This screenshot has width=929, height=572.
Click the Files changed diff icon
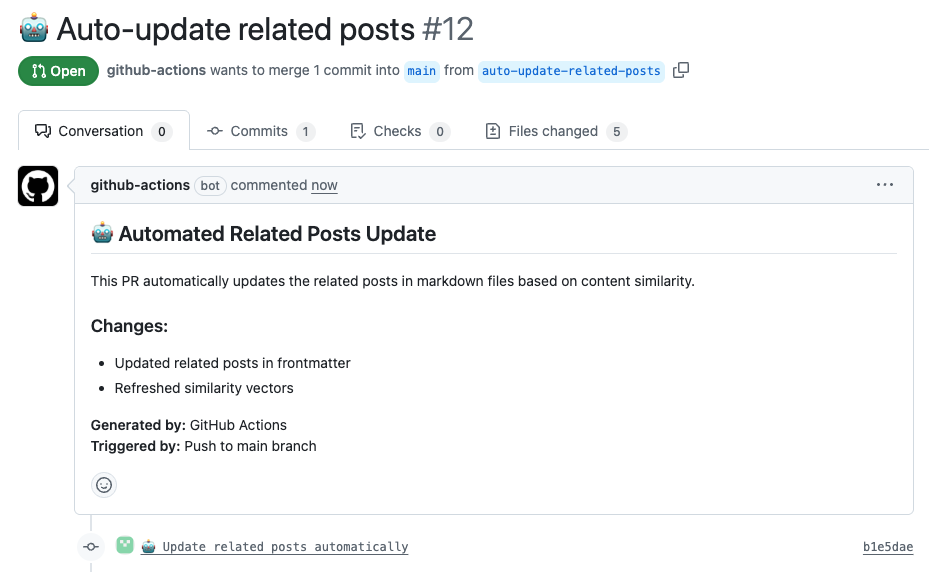point(493,131)
